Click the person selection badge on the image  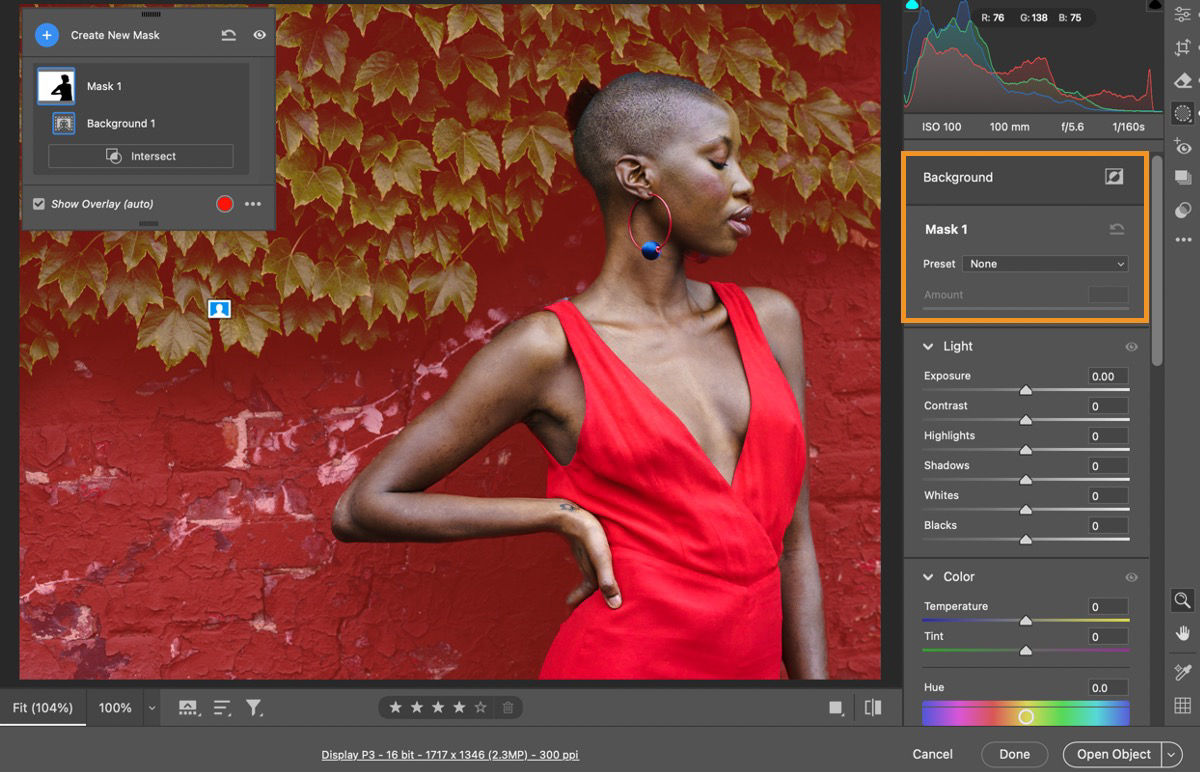pos(218,309)
